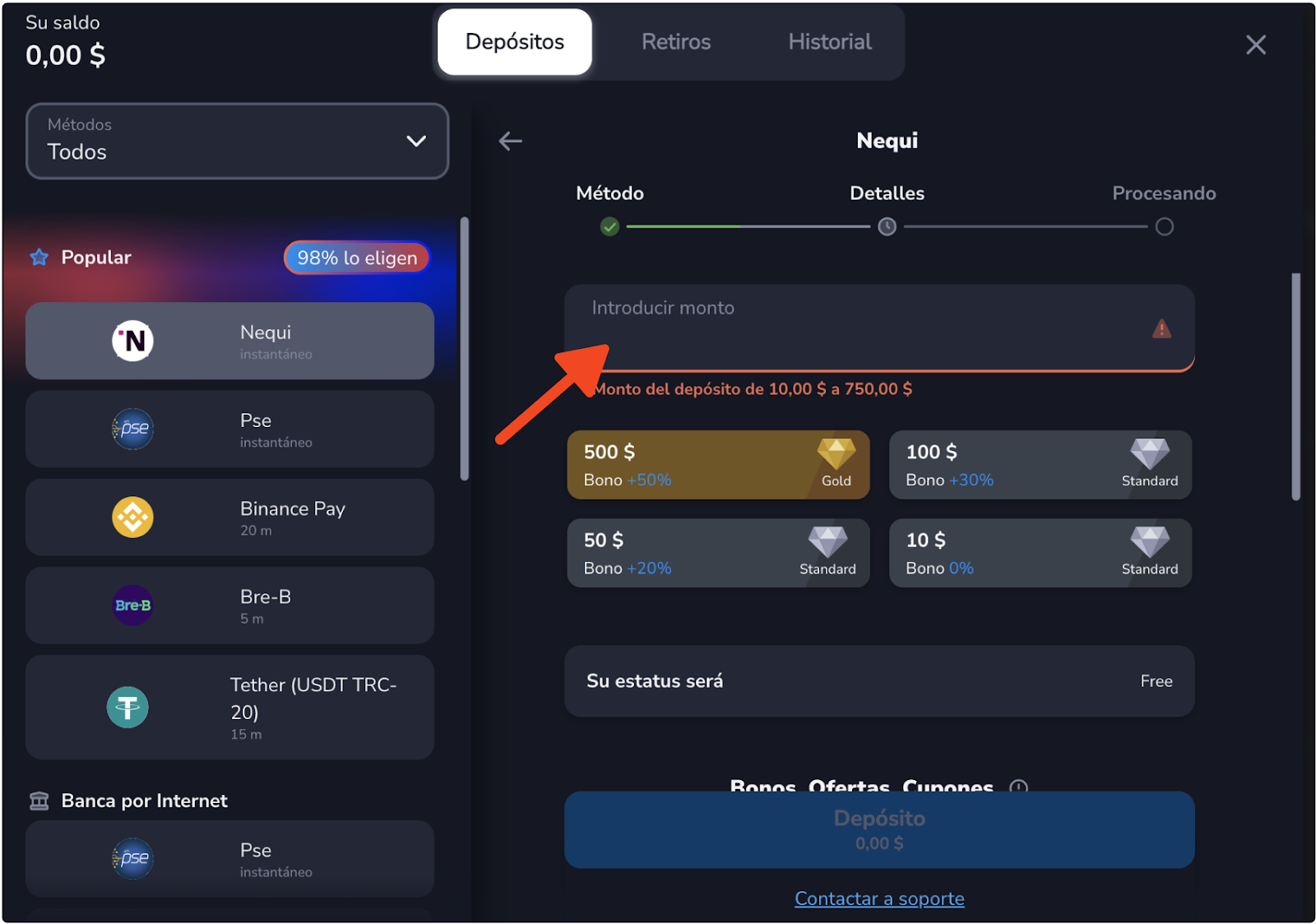Click the Binance Pay logo icon
Image resolution: width=1316 pixels, height=924 pixels.
coord(132,518)
